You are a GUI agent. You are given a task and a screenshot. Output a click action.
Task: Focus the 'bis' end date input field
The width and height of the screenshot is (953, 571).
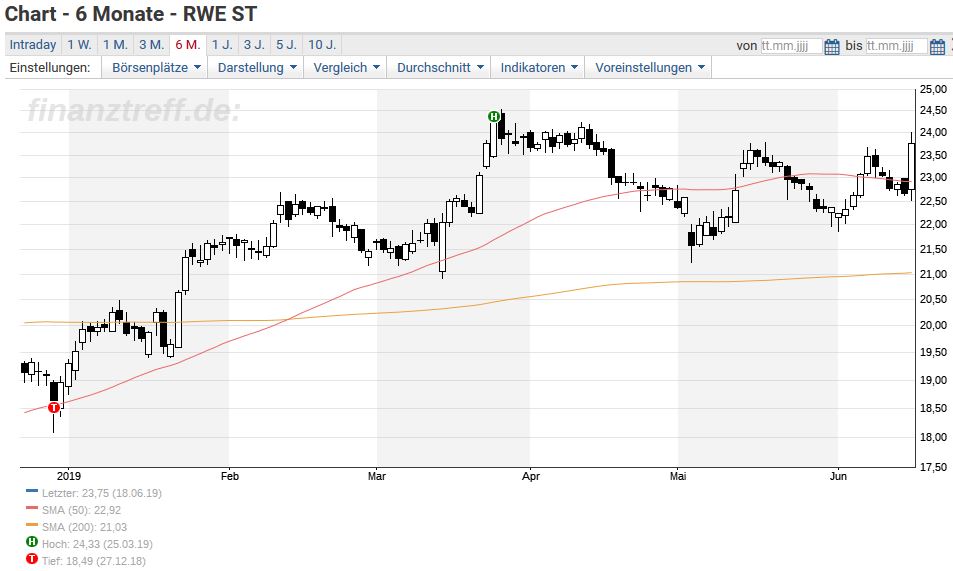[x=896, y=46]
